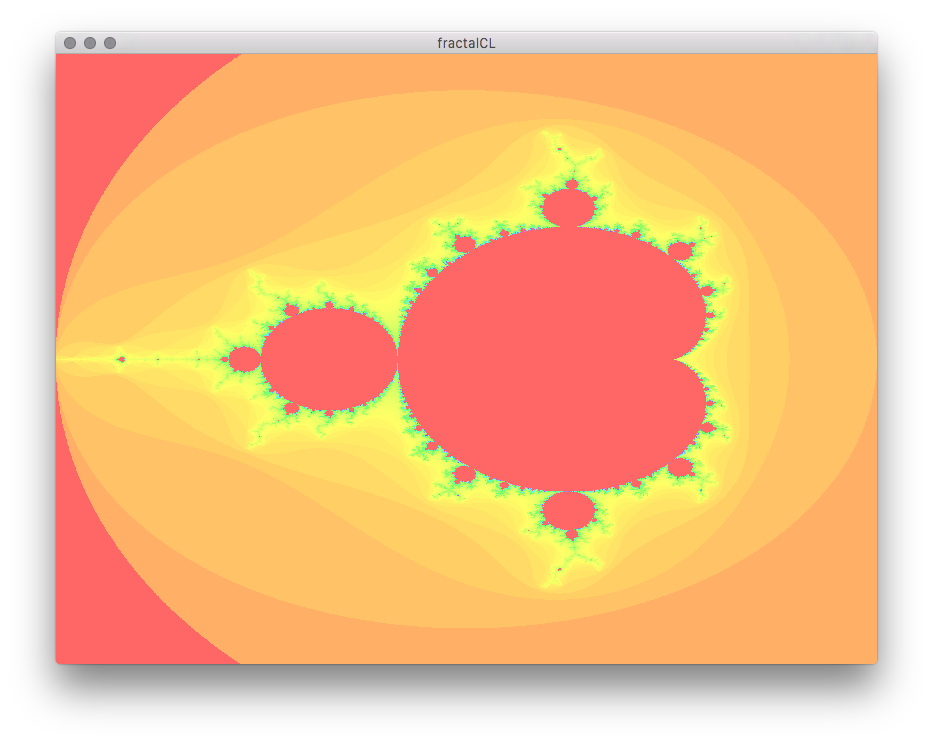Click the close button of fractalCL window
933x744 pixels.
tap(70, 43)
